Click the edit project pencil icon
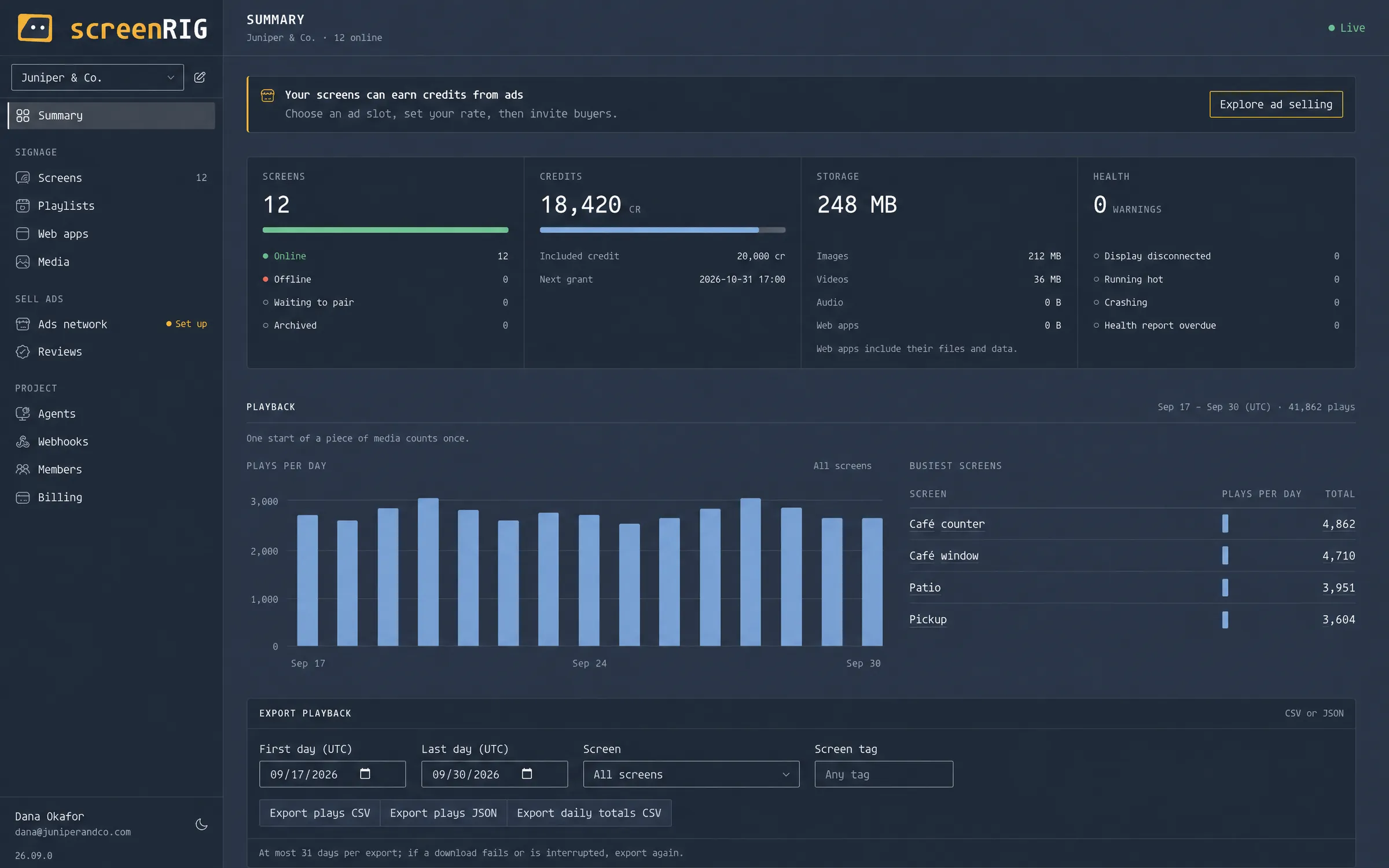The image size is (1389, 868). click(x=200, y=77)
